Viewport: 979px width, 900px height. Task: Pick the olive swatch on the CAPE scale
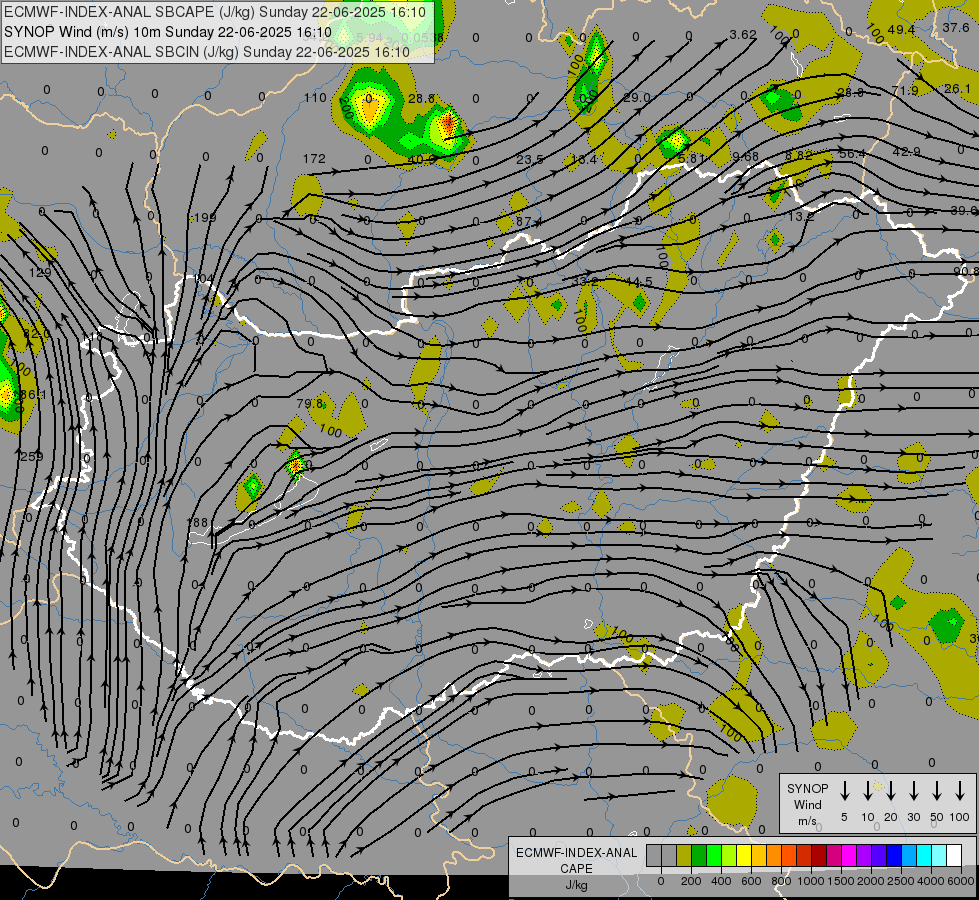(x=684, y=856)
